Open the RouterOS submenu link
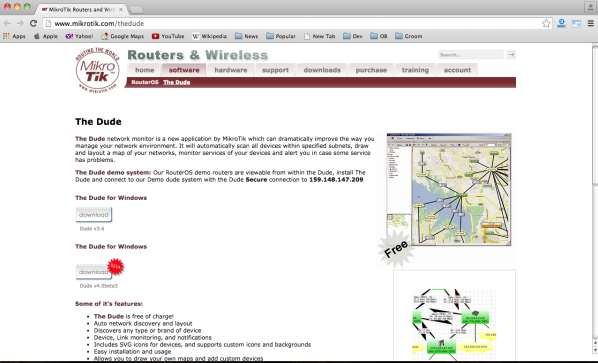Viewport: 598px width, 363px height. (x=145, y=82)
